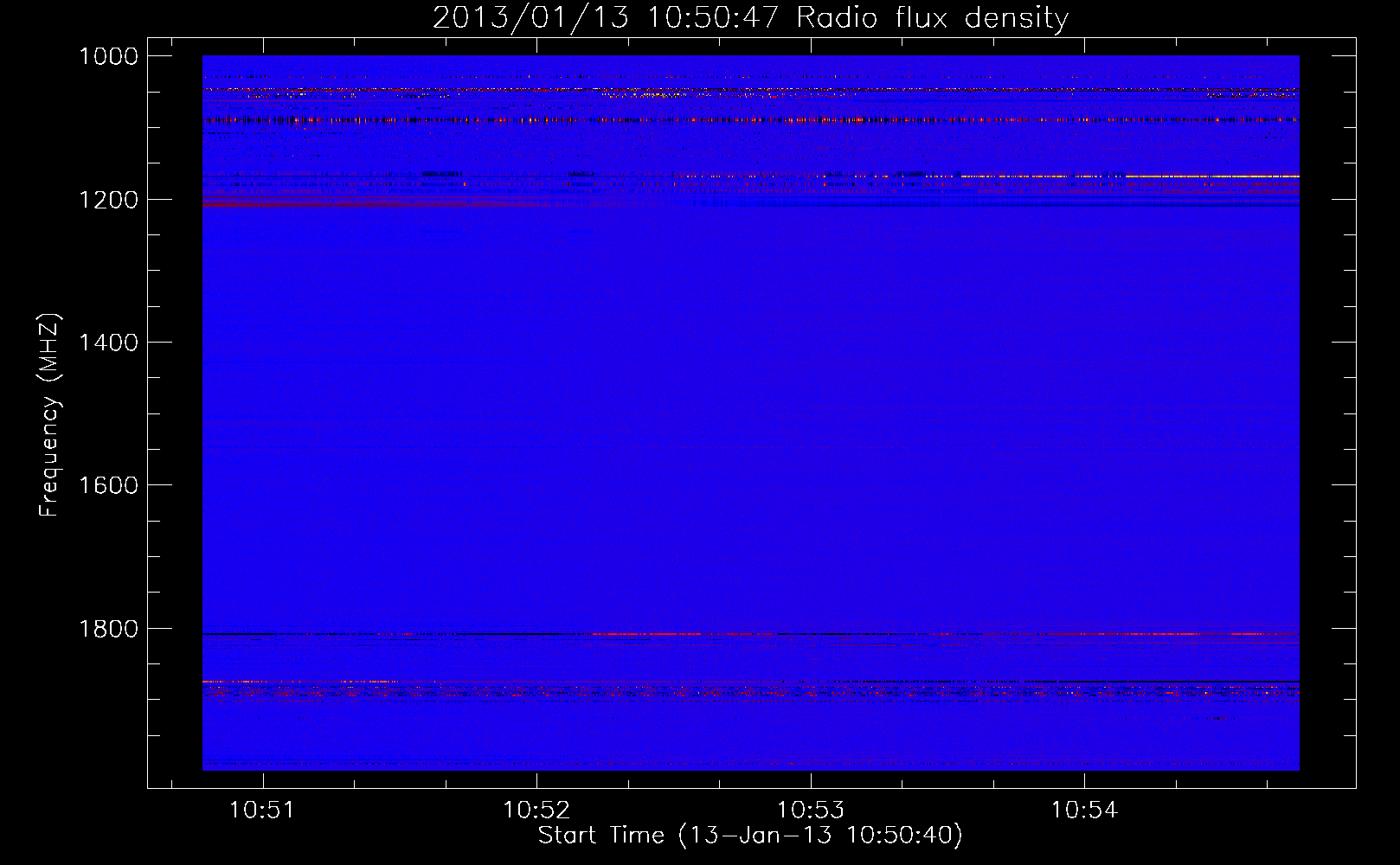1400x865 pixels.
Task: Click the 'Frequency (MHZ)' axis label
Action: pyautogui.click(x=49, y=415)
